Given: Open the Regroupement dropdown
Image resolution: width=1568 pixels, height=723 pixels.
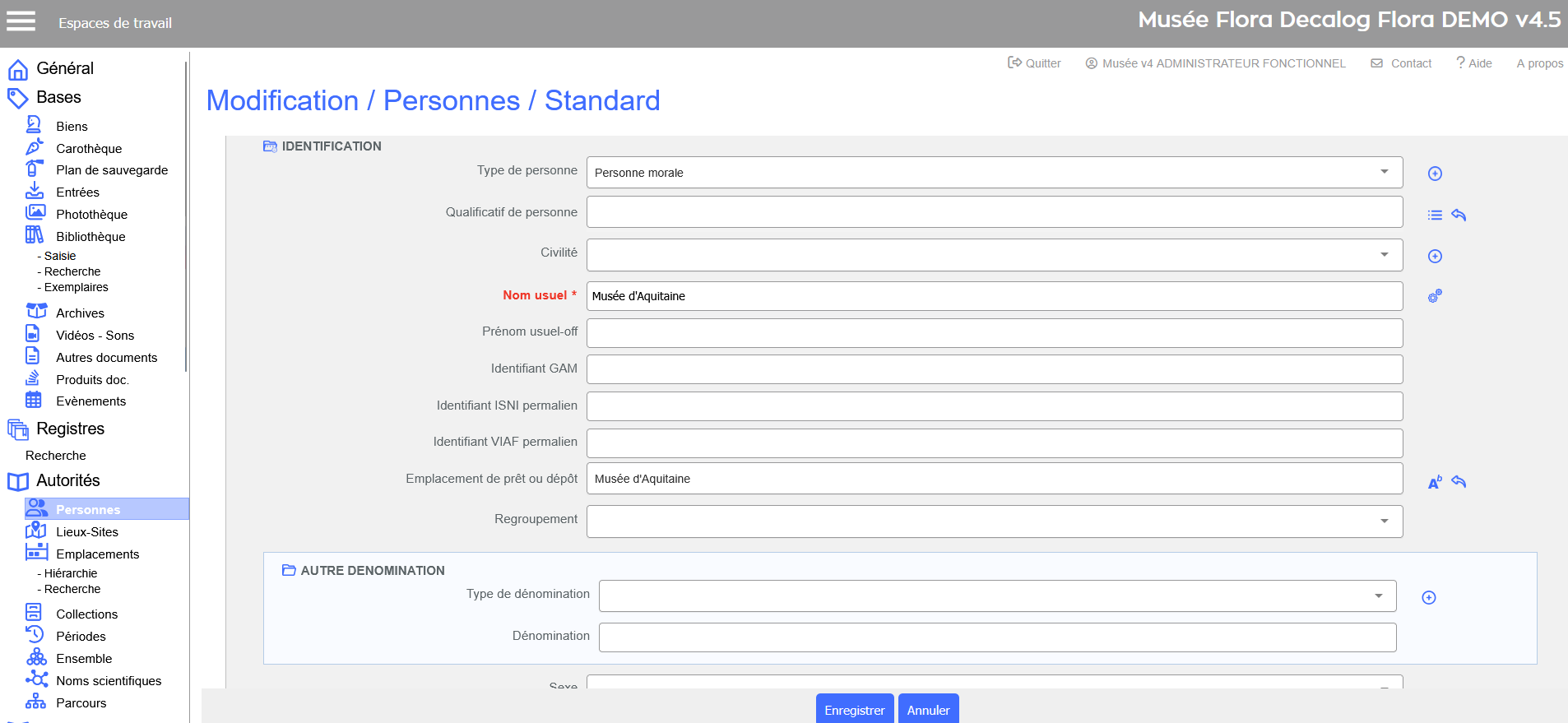Looking at the screenshot, I should click(994, 521).
